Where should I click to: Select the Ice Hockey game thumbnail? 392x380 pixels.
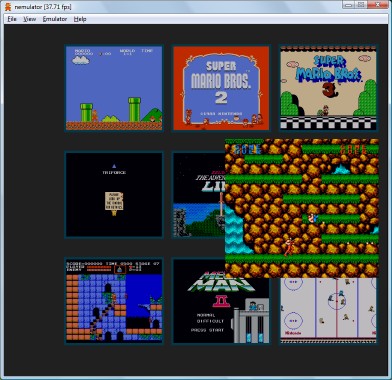coord(328,311)
